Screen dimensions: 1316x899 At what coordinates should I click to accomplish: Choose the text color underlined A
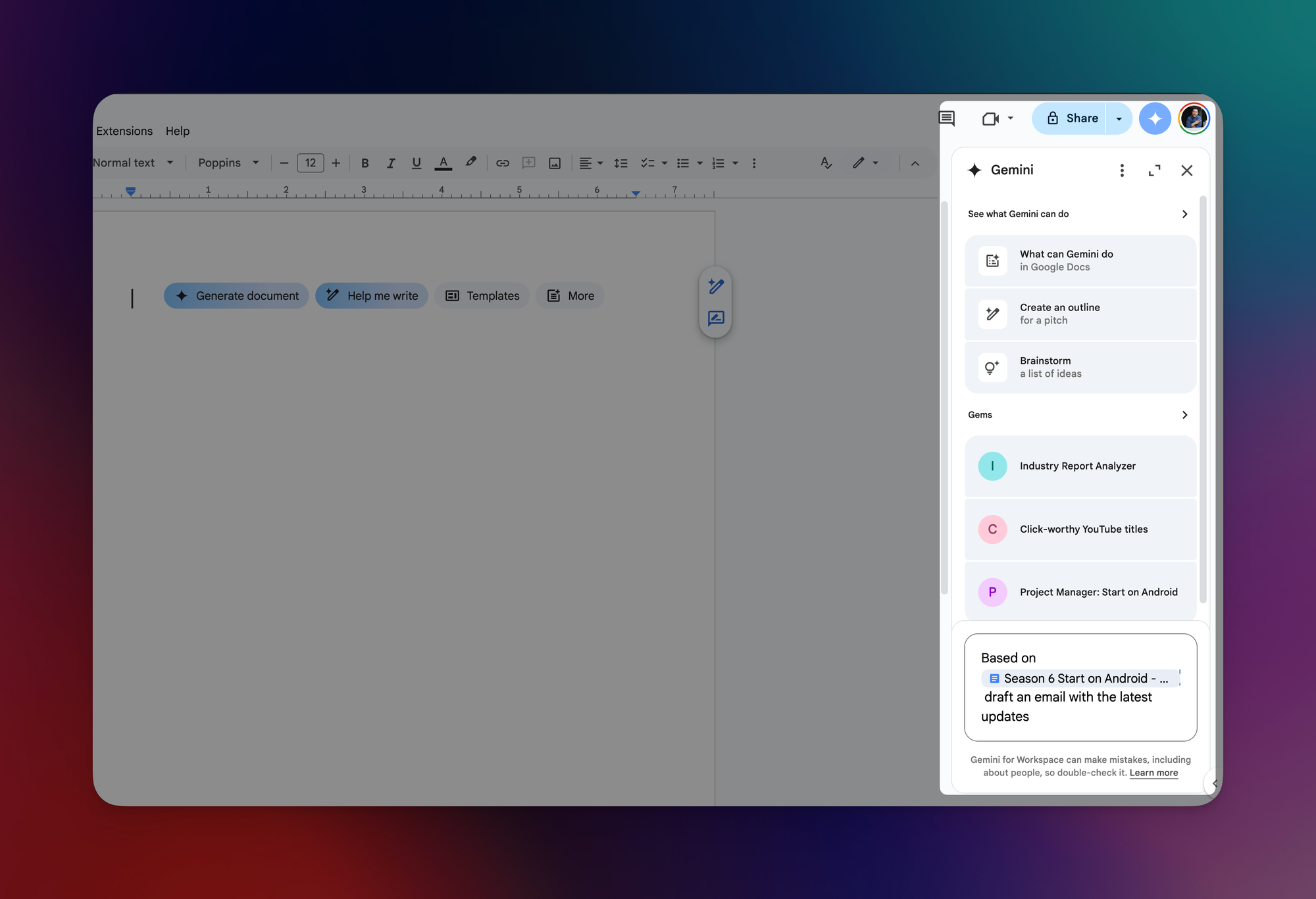[443, 163]
